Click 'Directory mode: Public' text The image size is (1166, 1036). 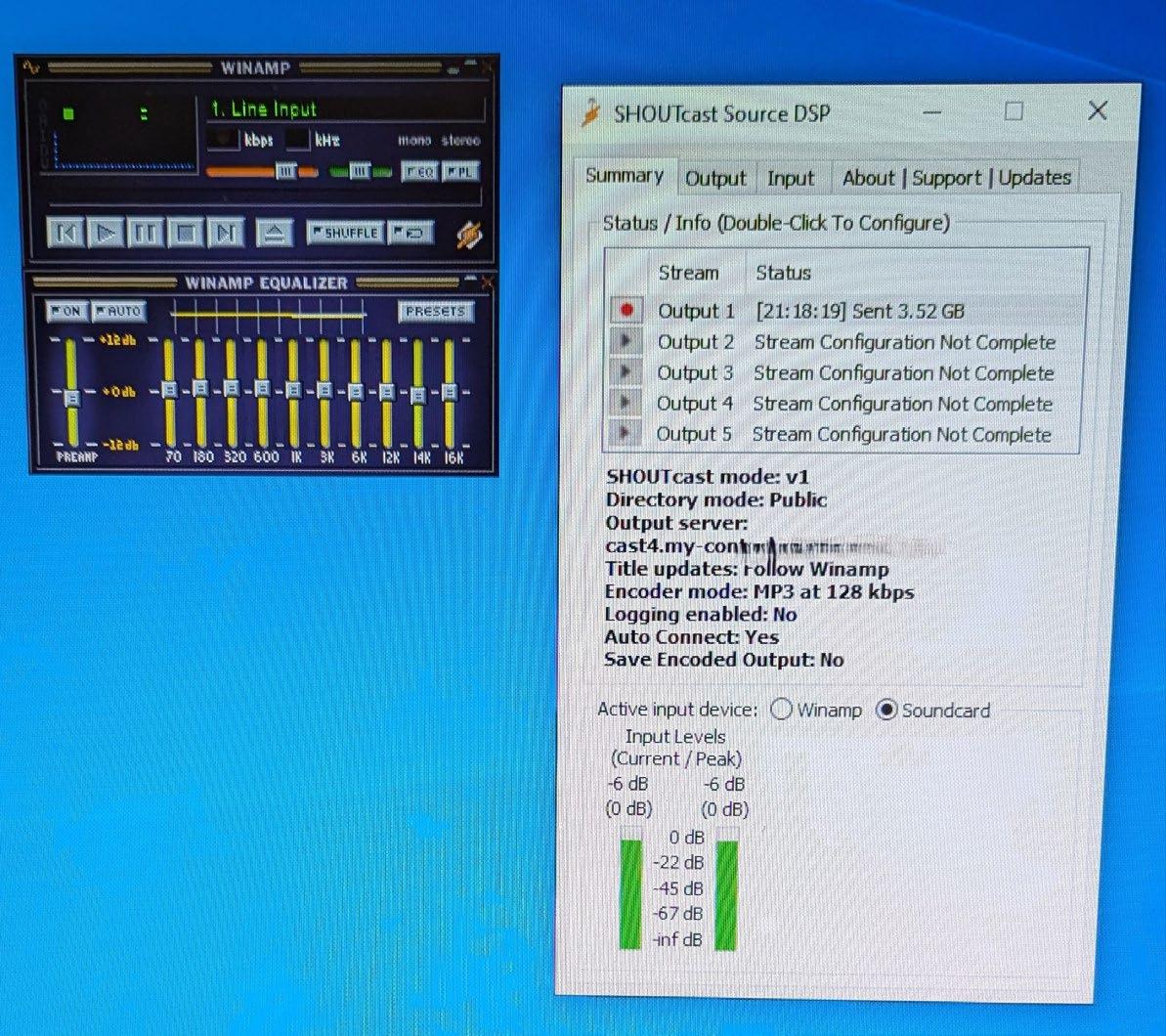pyautogui.click(x=716, y=499)
